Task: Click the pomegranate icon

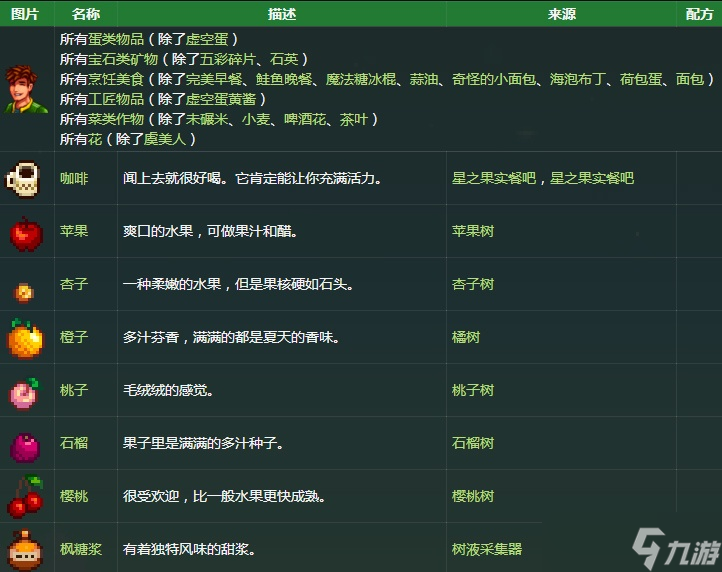Action: pos(25,447)
